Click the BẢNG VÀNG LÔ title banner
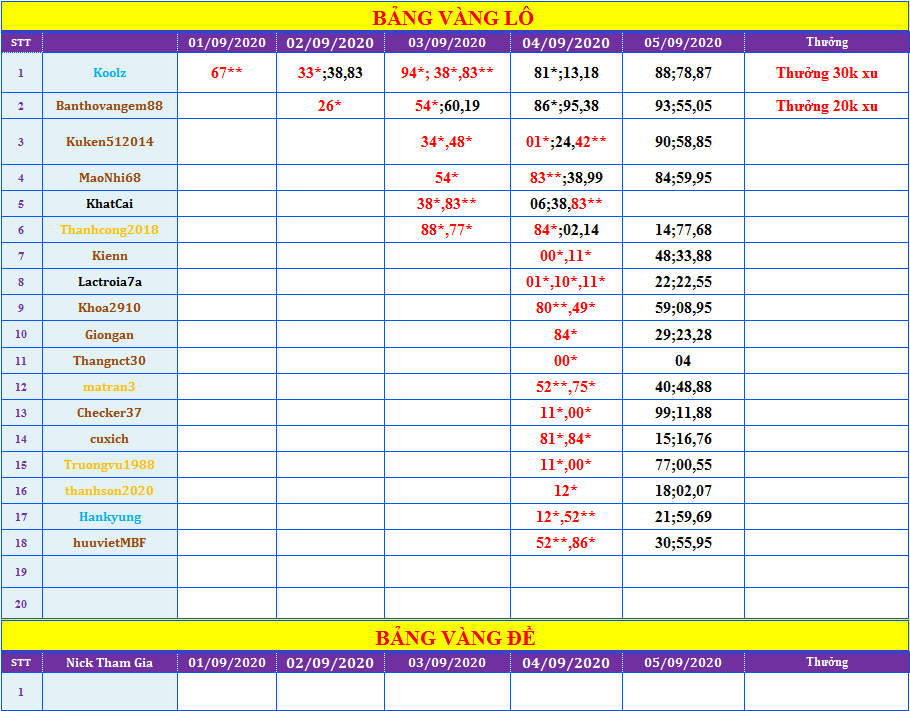 point(453,17)
